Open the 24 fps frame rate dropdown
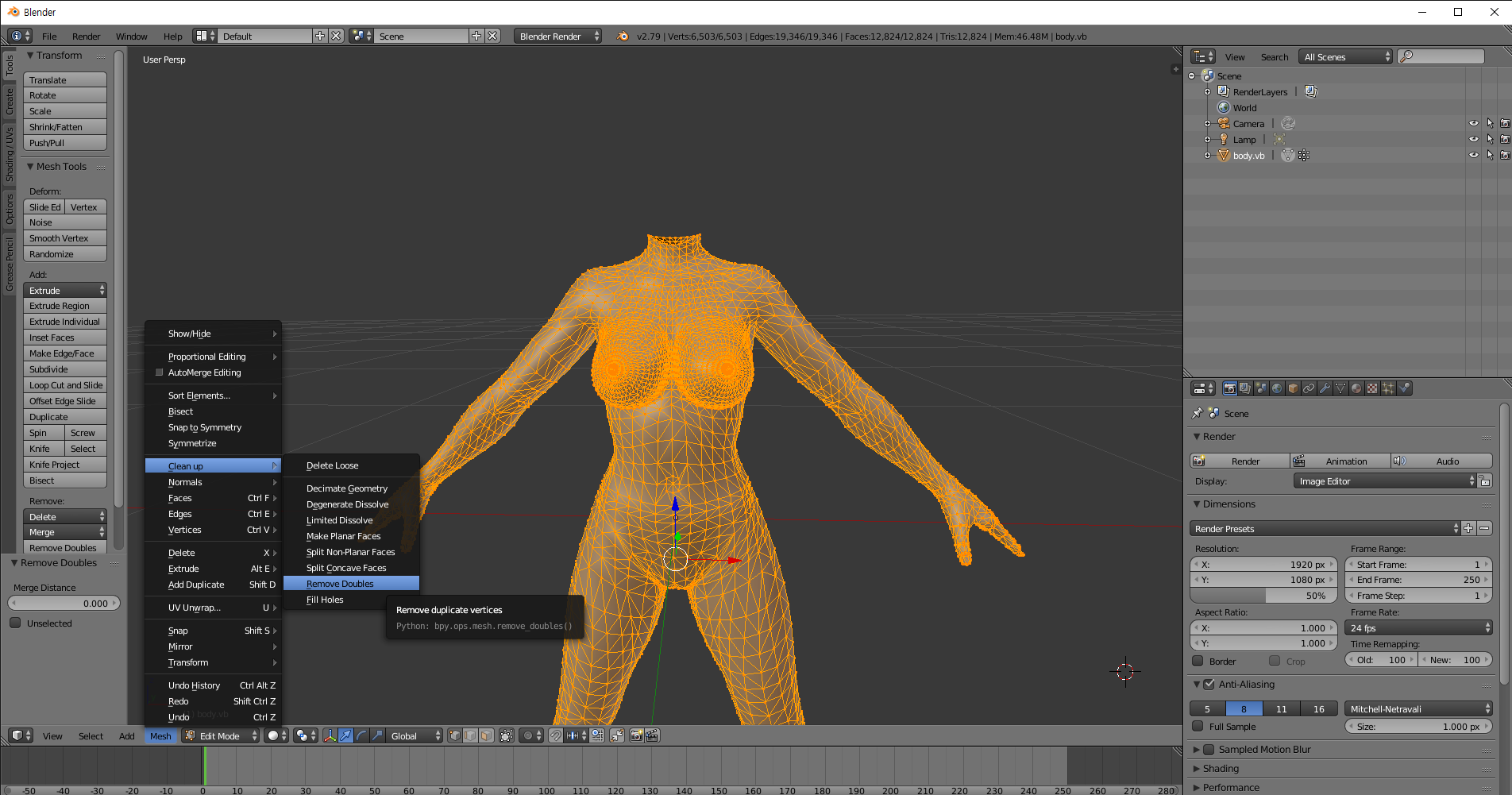 (1419, 627)
